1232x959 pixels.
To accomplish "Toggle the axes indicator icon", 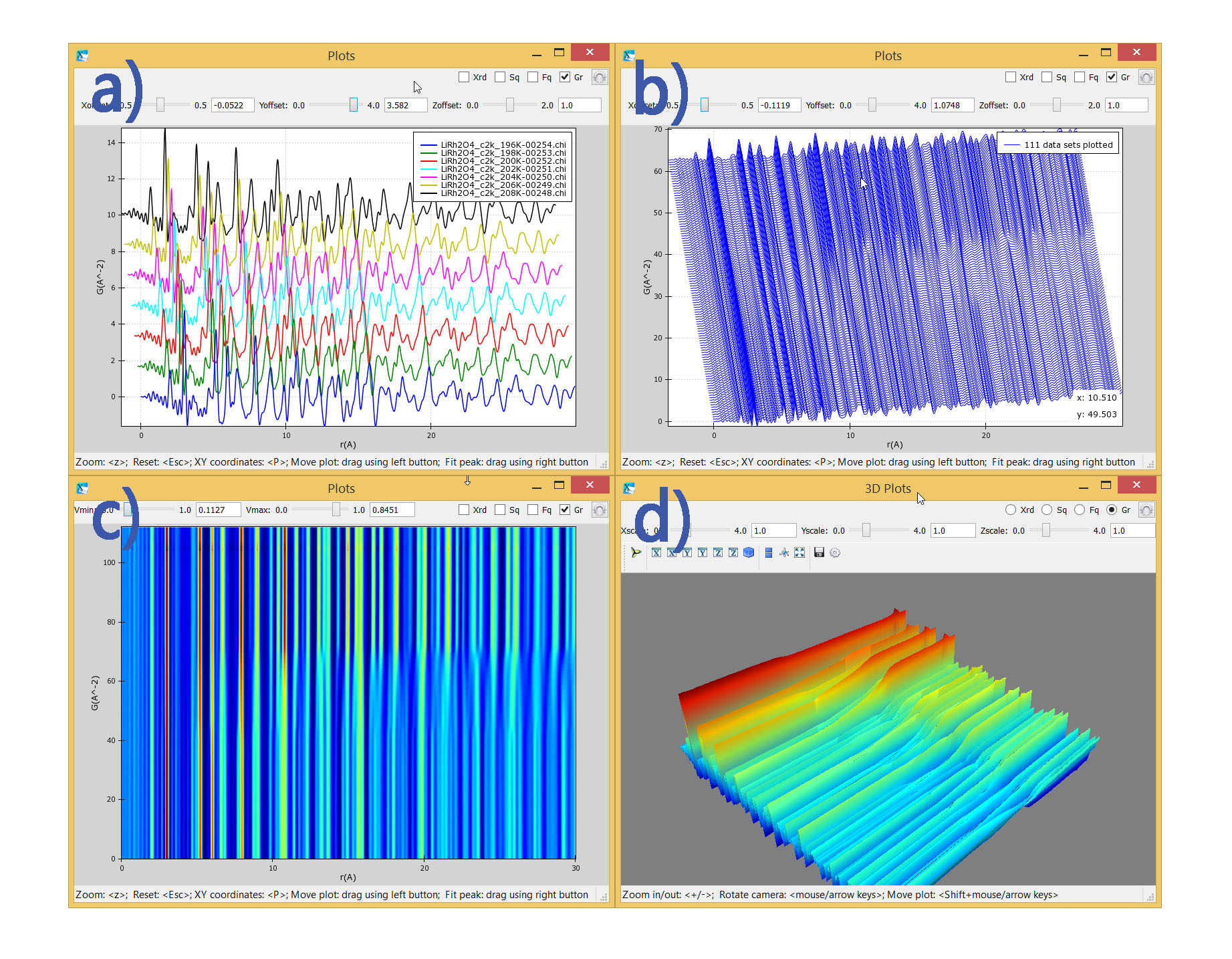I will click(x=784, y=552).
